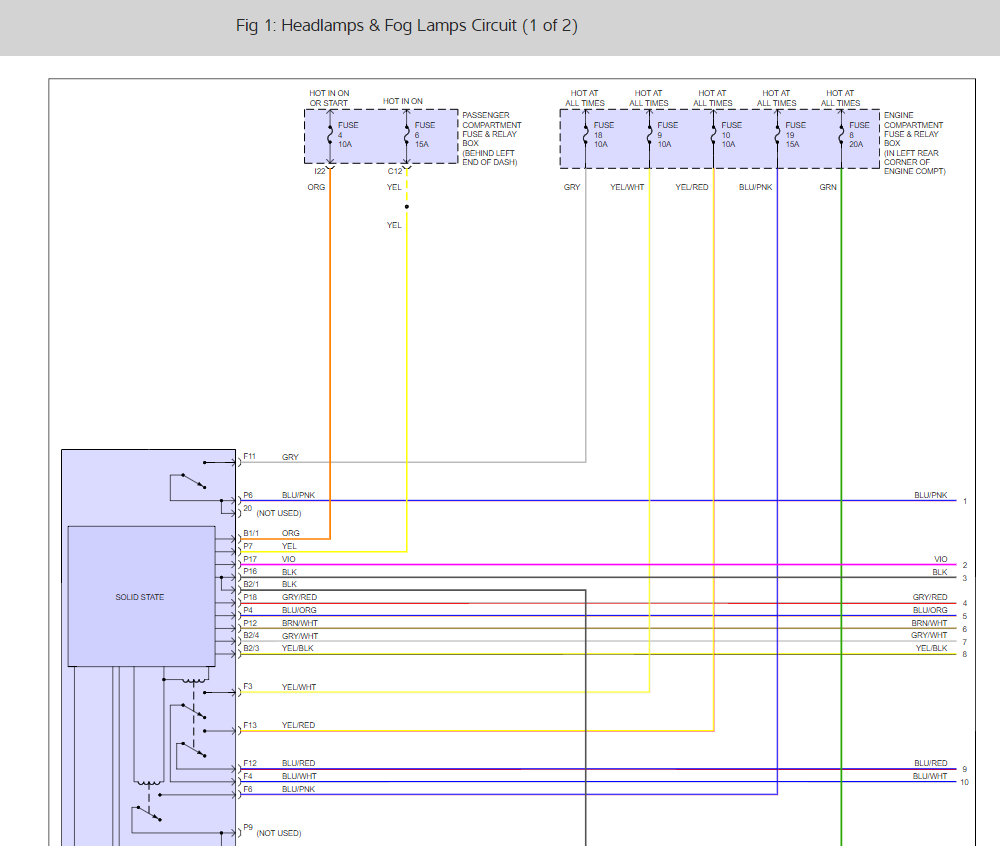Click the "BRN/WHT" label at the right edge
This screenshot has width=1000, height=852.
pyautogui.click(x=929, y=623)
